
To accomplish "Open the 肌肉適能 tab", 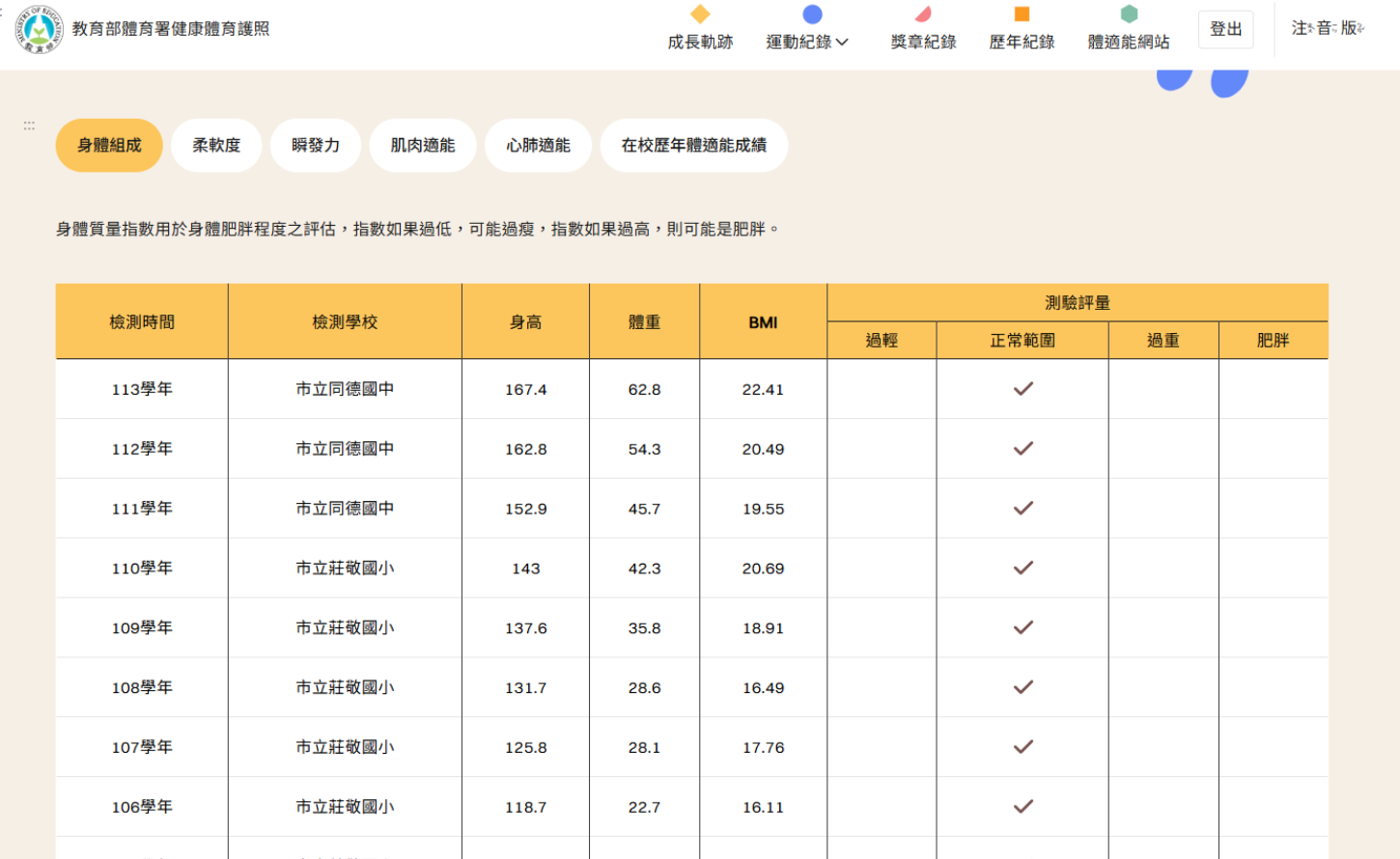I will click(422, 145).
